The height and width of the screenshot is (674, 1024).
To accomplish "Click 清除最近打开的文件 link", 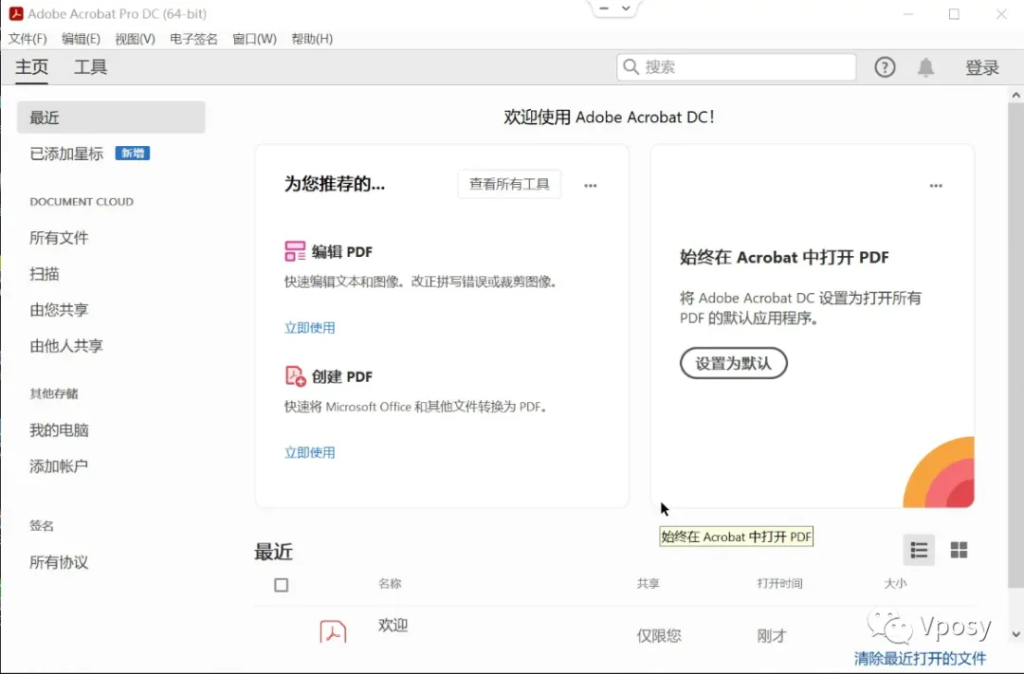I will pos(920,658).
